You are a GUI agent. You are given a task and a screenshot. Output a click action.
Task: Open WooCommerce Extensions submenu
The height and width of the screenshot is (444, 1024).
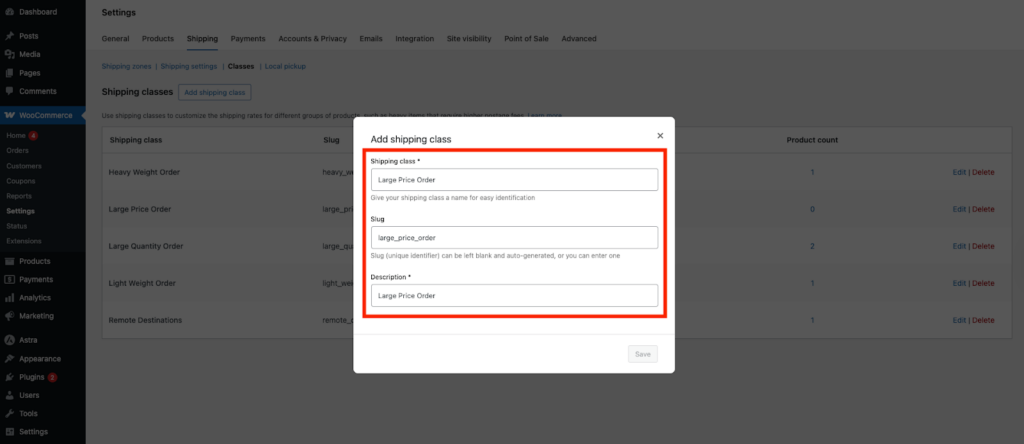pyautogui.click(x=24, y=241)
